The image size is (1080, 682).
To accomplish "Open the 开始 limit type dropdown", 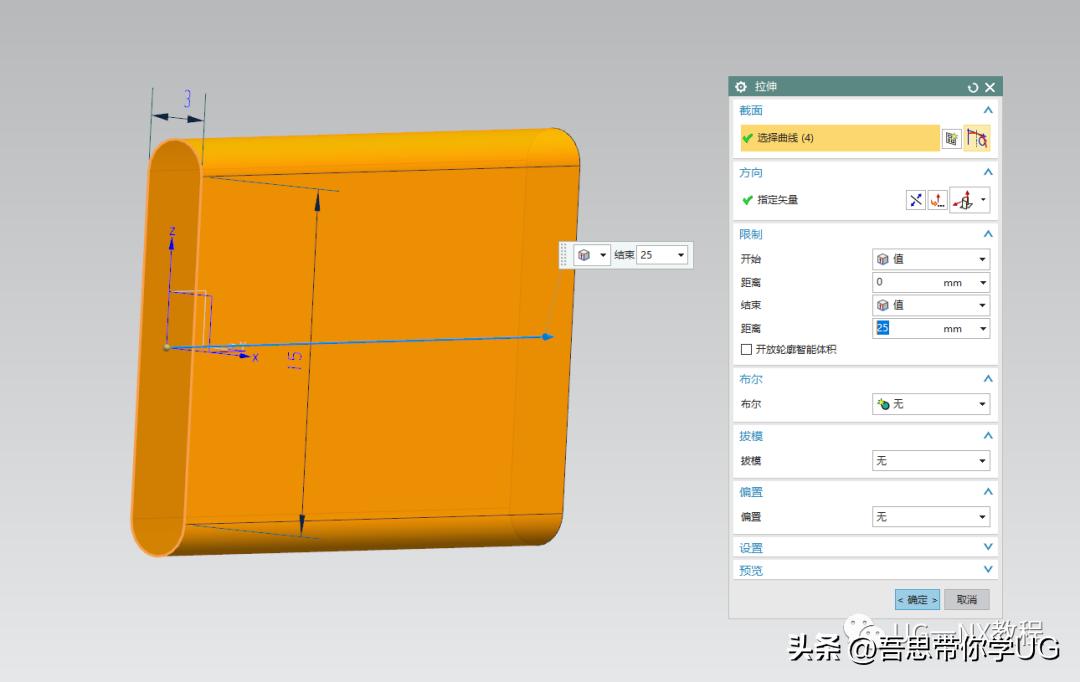I will pos(930,259).
